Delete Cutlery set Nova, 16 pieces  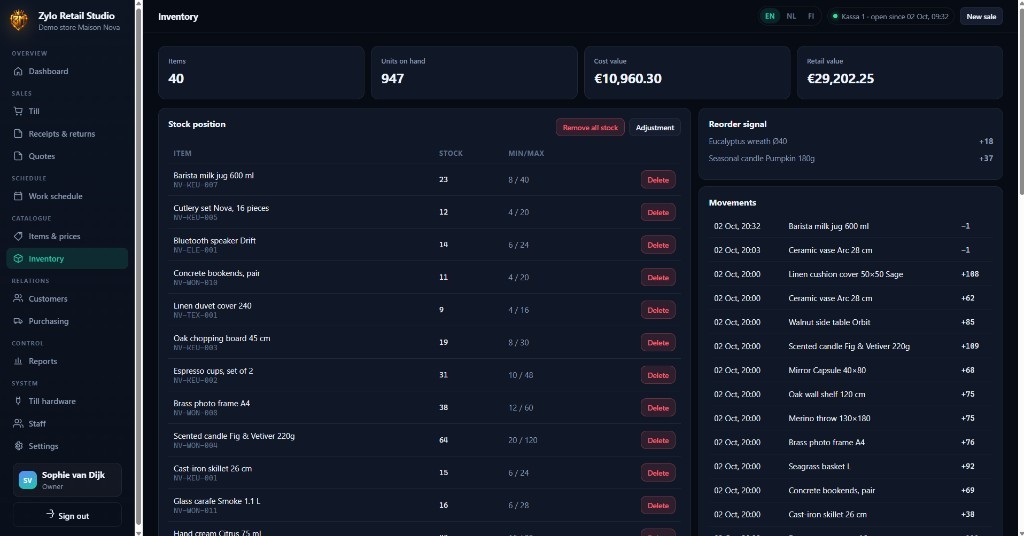[658, 212]
